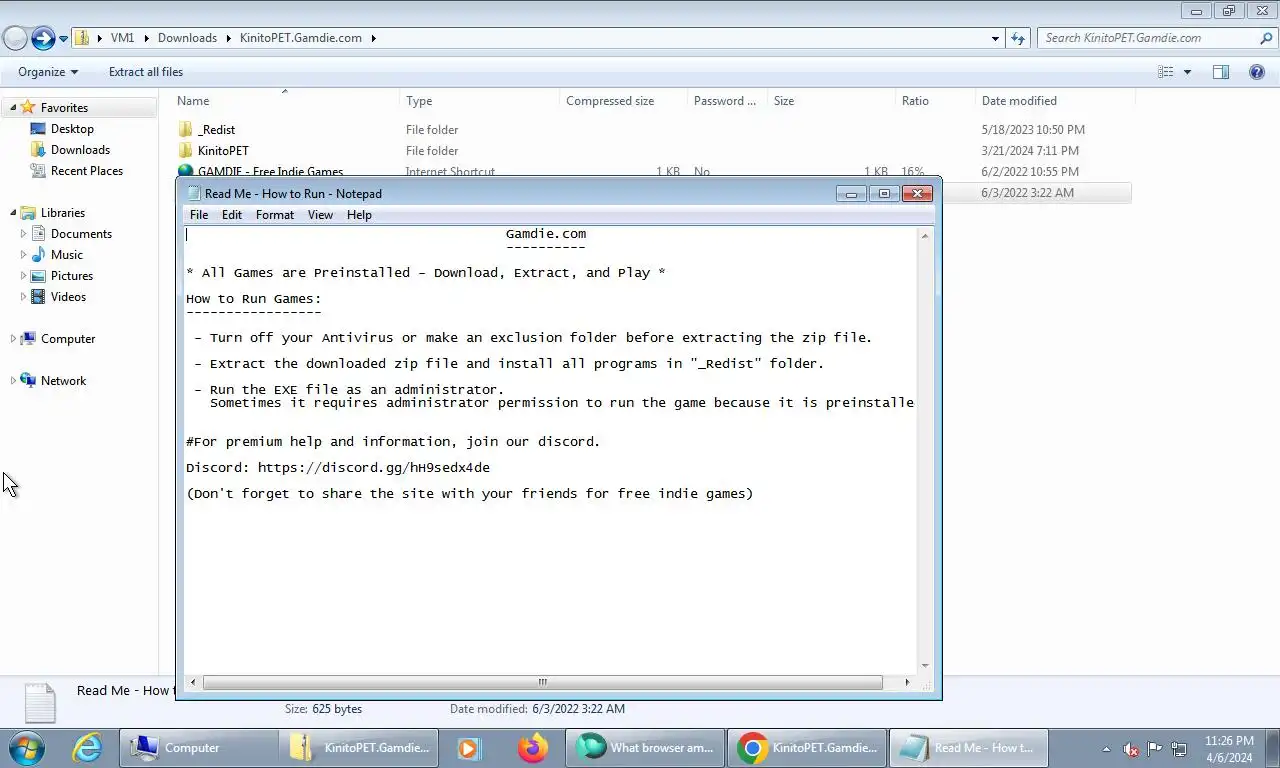The height and width of the screenshot is (768, 1280).
Task: Click the Organize dropdown in Explorer
Action: point(48,72)
